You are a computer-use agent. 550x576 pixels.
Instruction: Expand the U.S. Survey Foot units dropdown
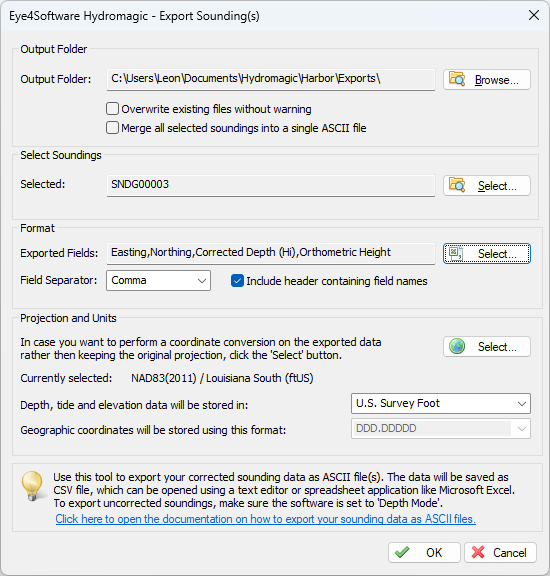pos(441,403)
